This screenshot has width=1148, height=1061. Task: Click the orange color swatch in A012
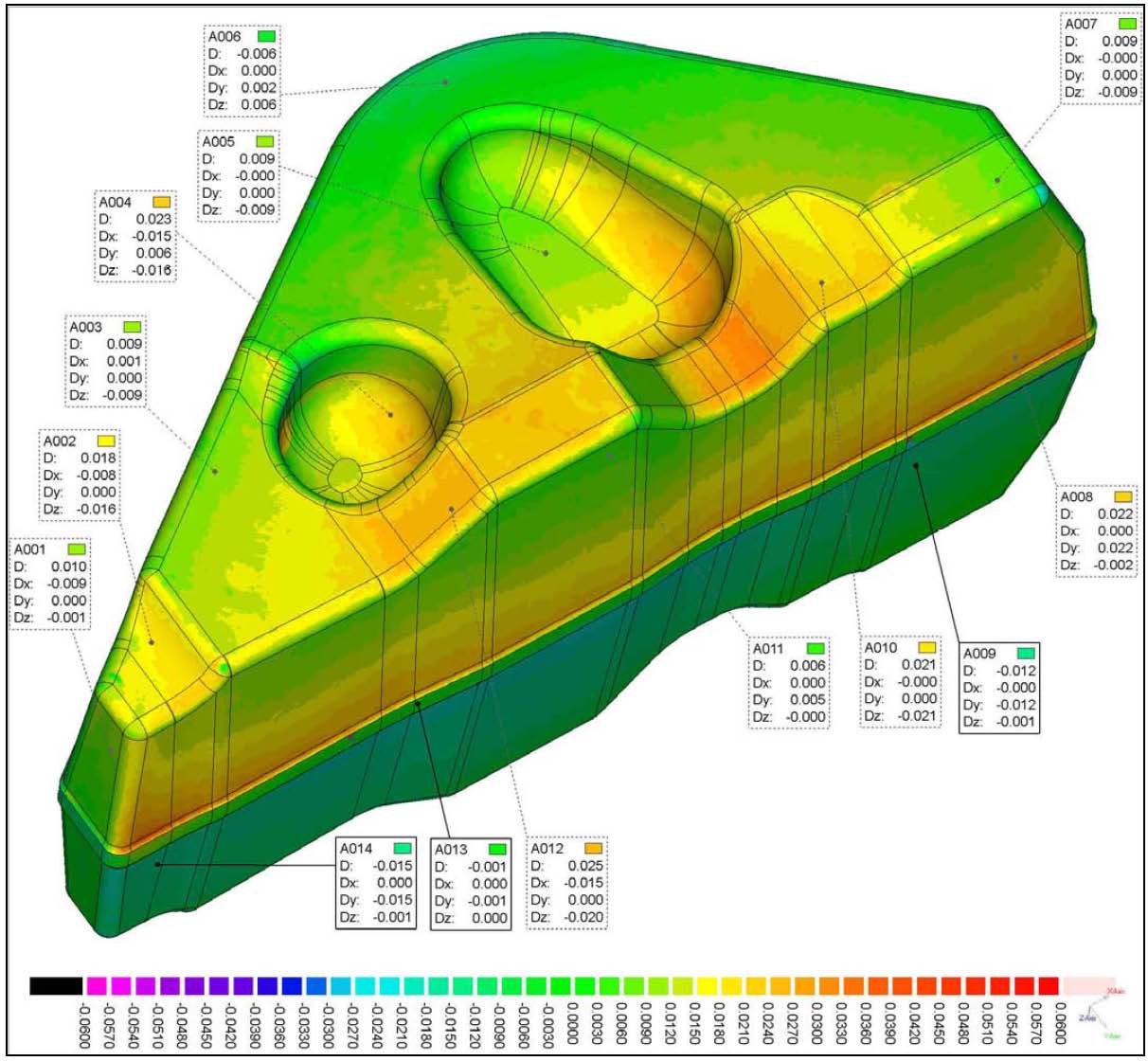[x=594, y=848]
